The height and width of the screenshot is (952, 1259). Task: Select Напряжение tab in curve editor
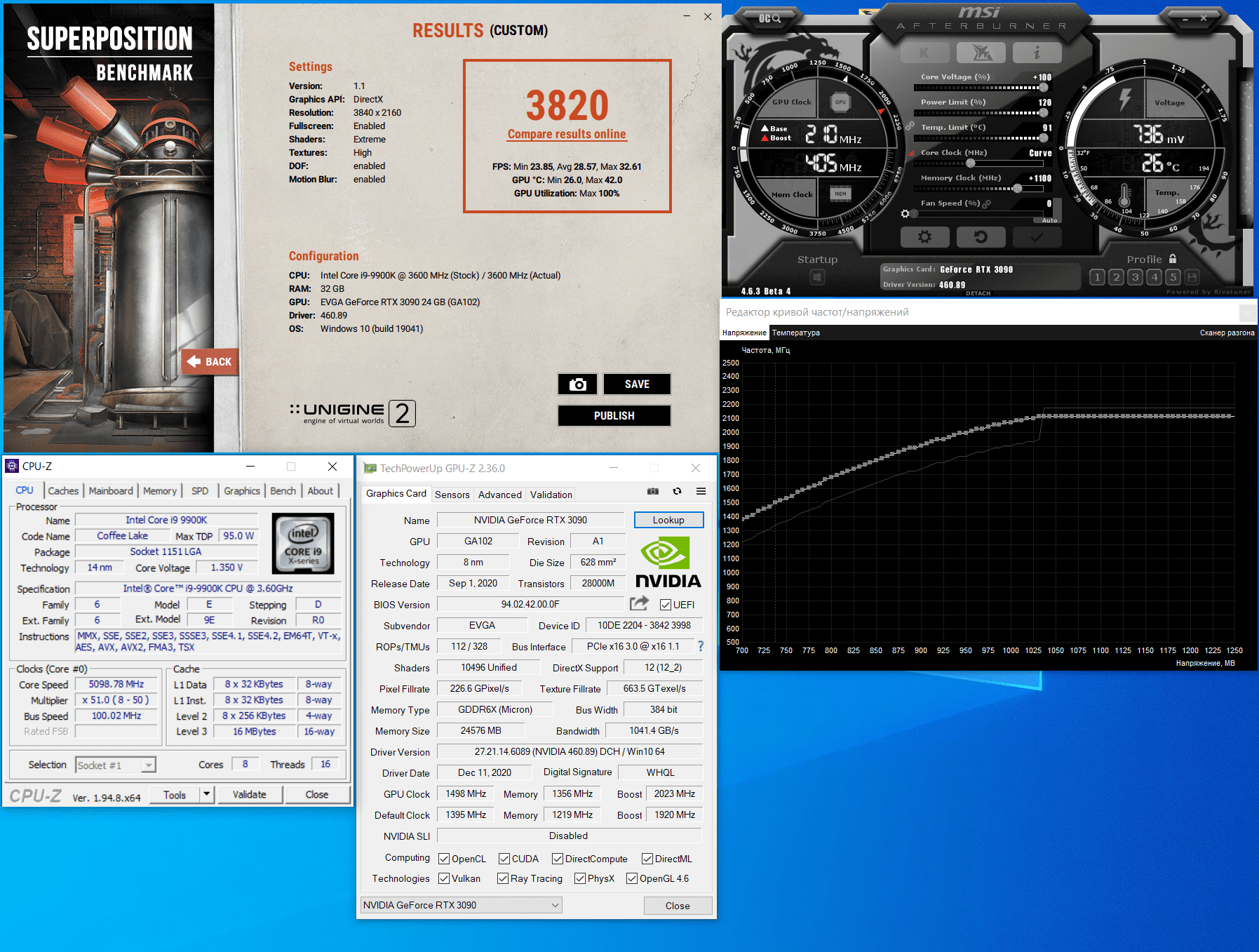[744, 333]
